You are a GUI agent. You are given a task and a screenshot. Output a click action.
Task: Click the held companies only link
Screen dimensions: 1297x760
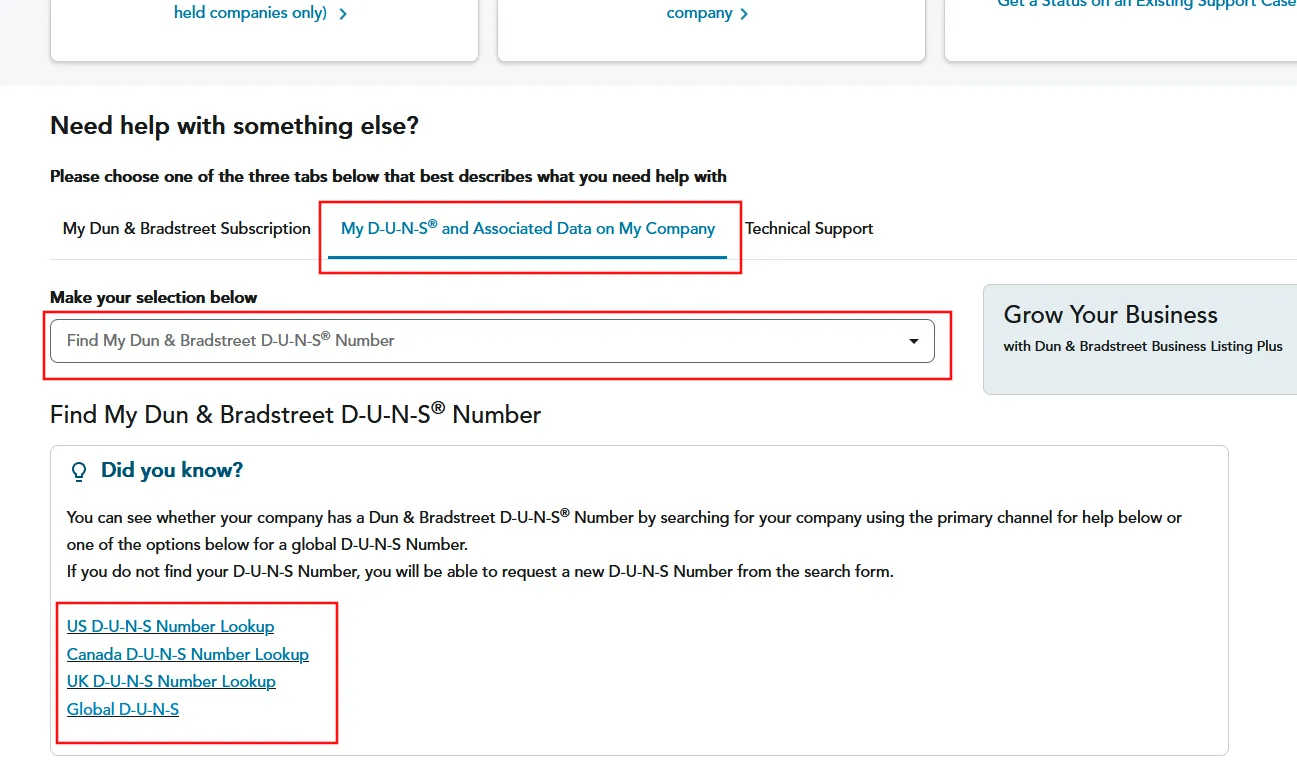[x=252, y=13]
